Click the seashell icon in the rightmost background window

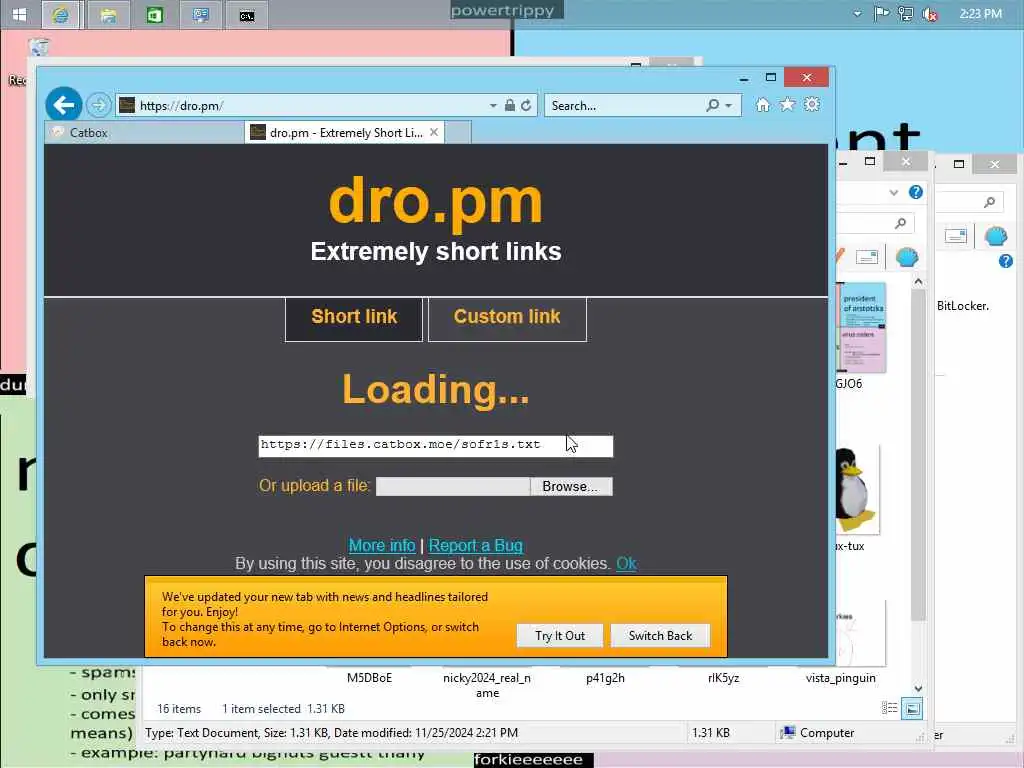pyautogui.click(x=996, y=236)
